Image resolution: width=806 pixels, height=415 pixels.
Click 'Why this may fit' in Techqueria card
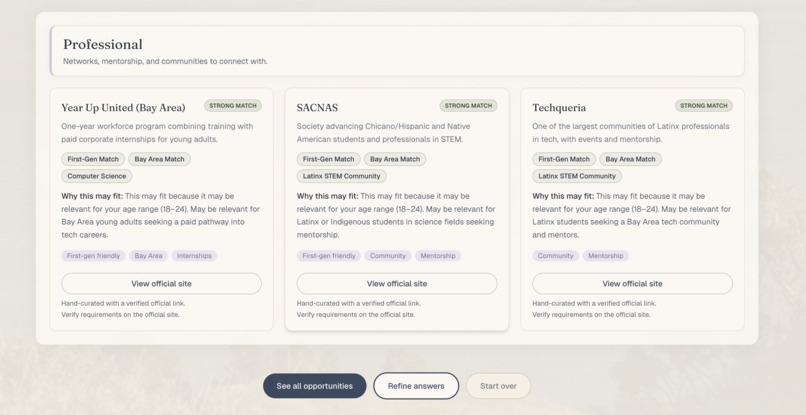[563, 196]
